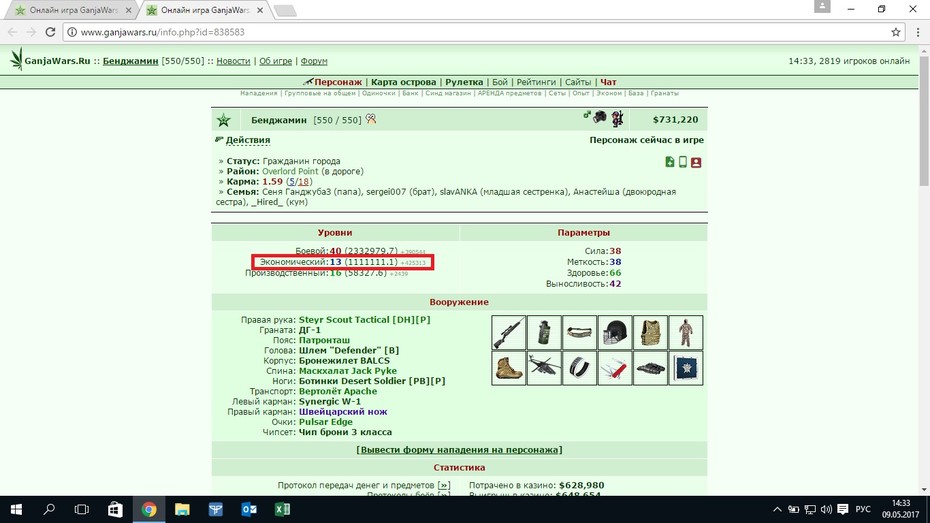Image resolution: width=930 pixels, height=523 pixels.
Task: Click the dark helmet achievement icon
Action: [x=600, y=117]
